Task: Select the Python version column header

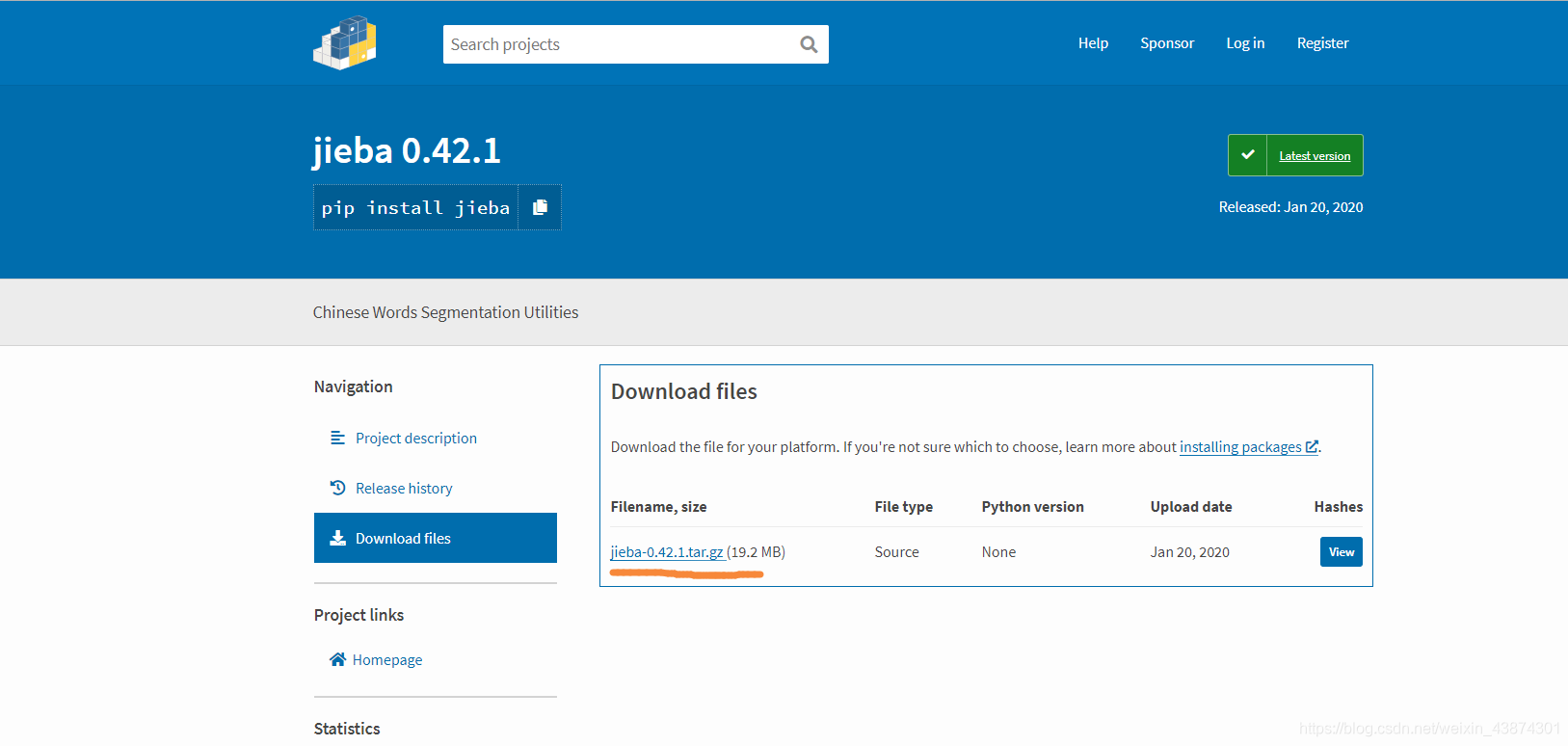Action: coord(1033,507)
